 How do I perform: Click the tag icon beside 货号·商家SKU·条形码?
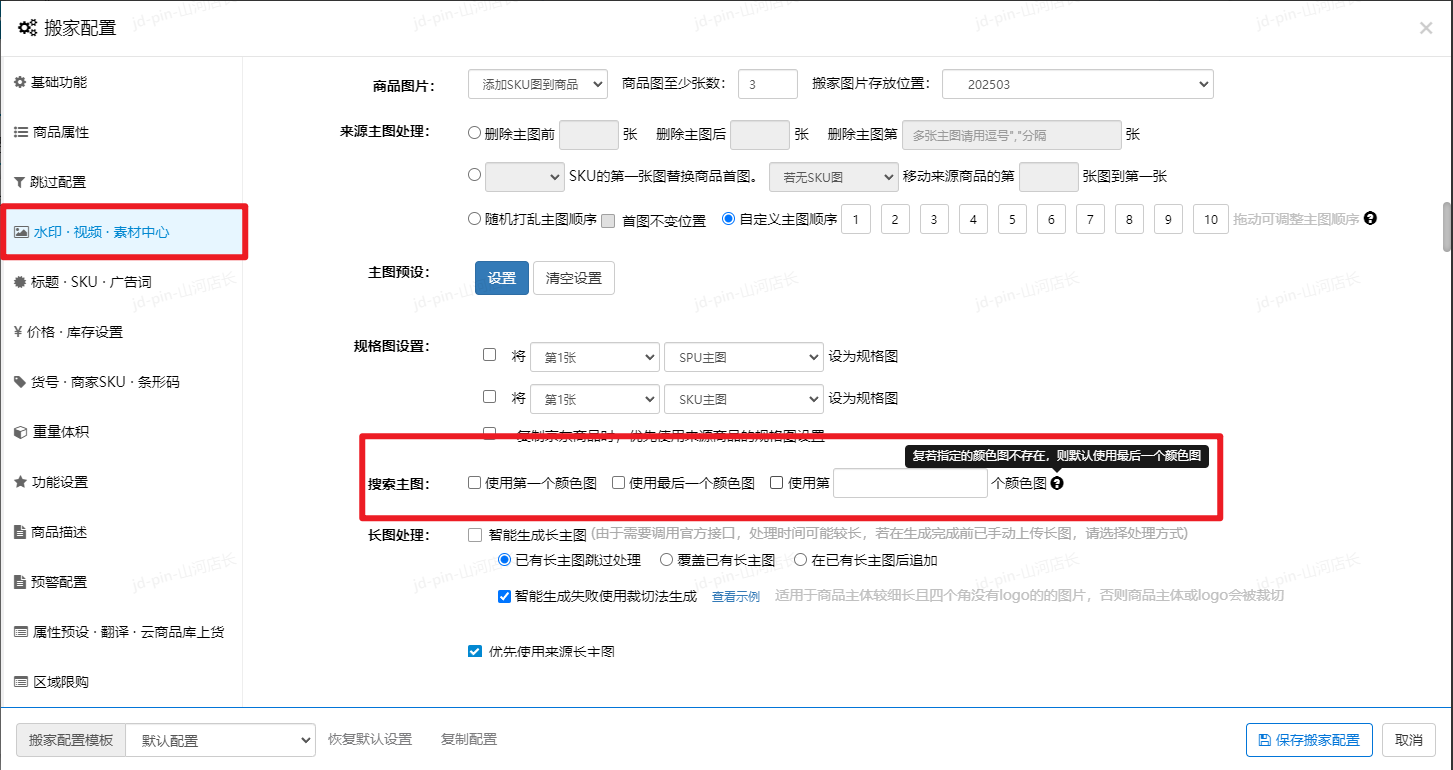coord(20,382)
